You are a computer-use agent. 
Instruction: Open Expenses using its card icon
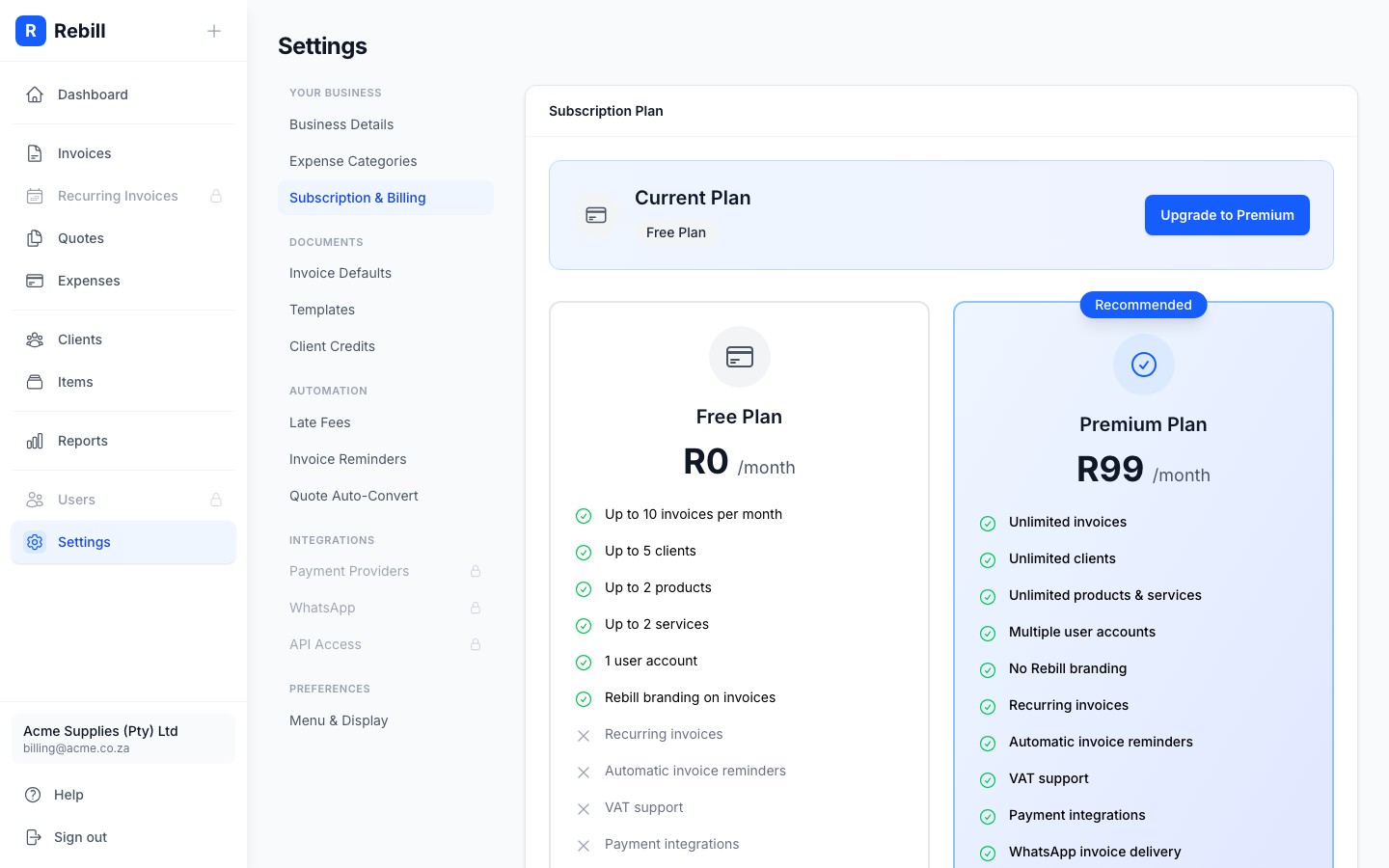(x=35, y=281)
